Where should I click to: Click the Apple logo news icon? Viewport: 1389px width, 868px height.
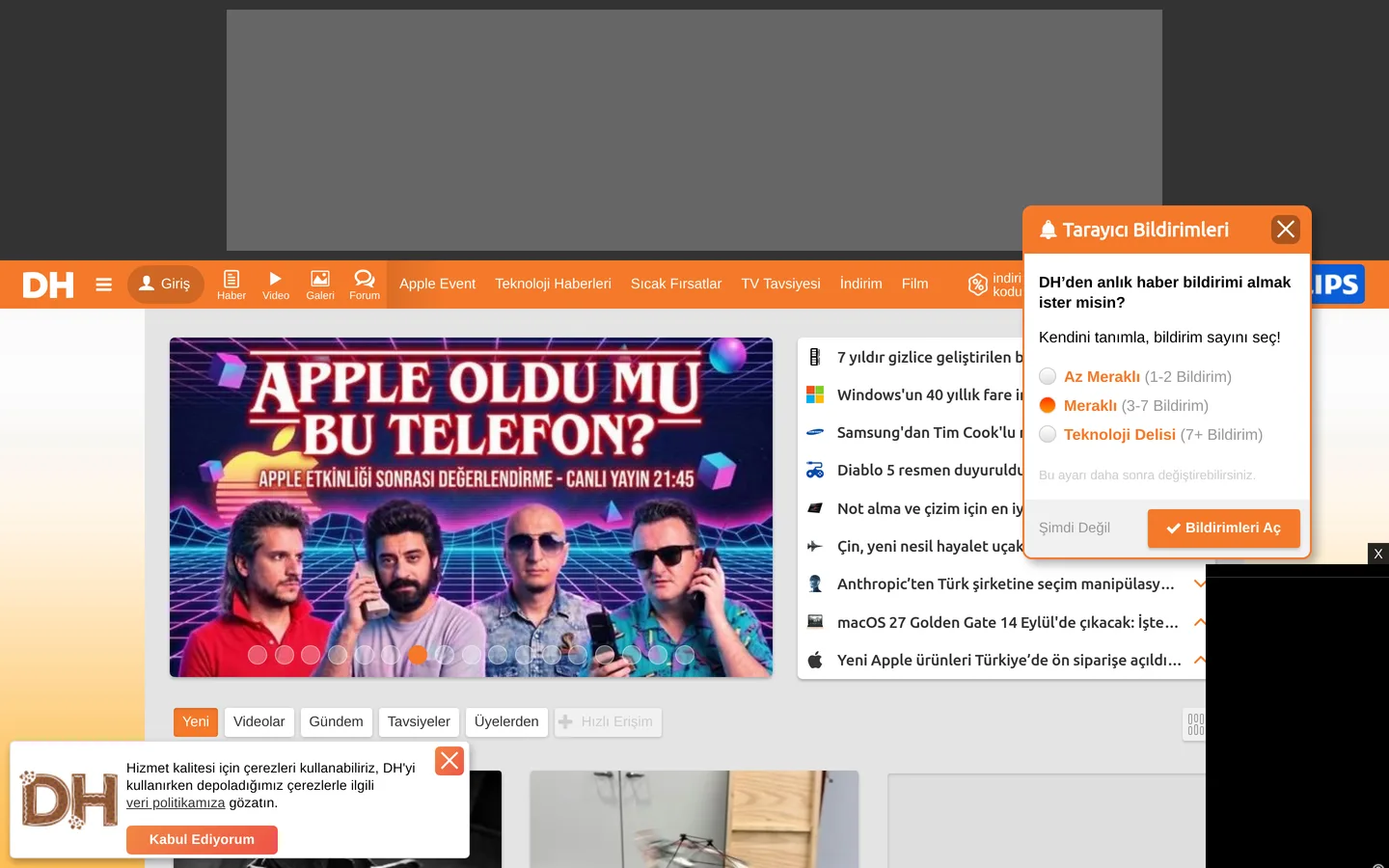click(x=815, y=660)
